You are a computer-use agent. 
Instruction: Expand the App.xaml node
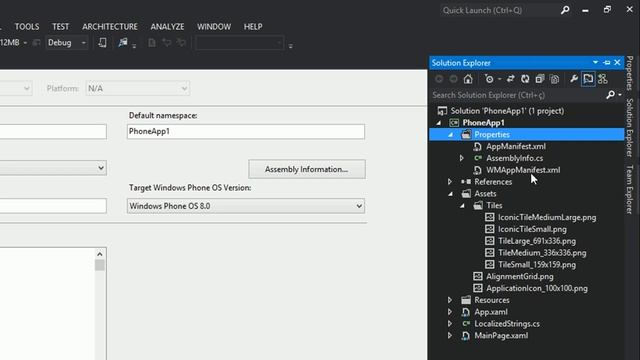(x=450, y=312)
